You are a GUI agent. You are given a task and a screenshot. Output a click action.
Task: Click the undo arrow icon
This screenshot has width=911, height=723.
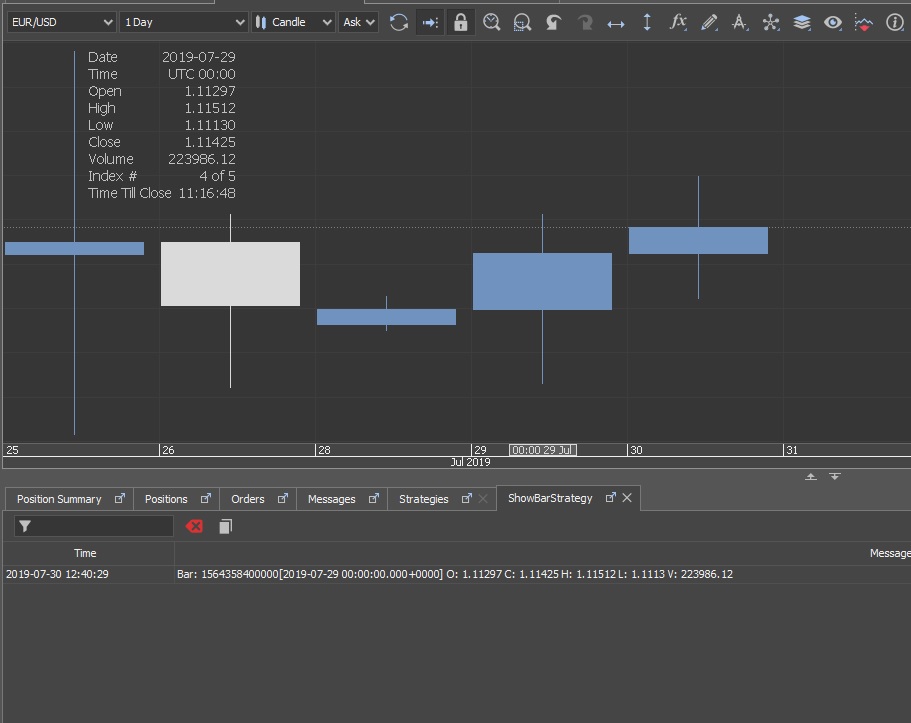point(553,23)
